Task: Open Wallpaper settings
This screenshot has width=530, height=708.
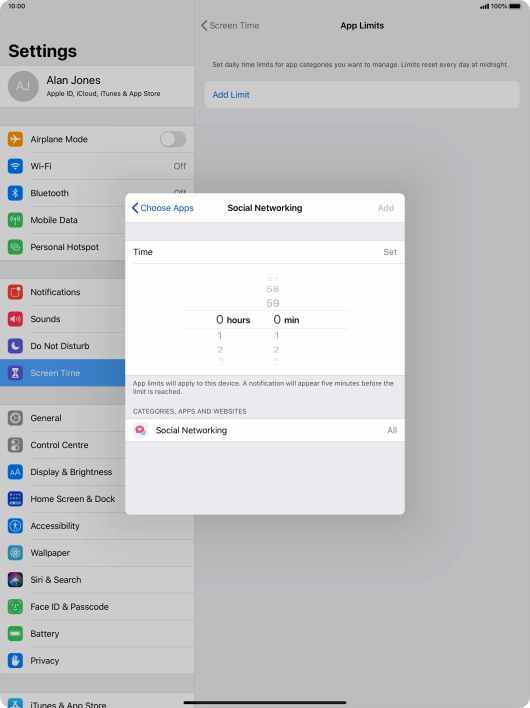Action: [97, 553]
